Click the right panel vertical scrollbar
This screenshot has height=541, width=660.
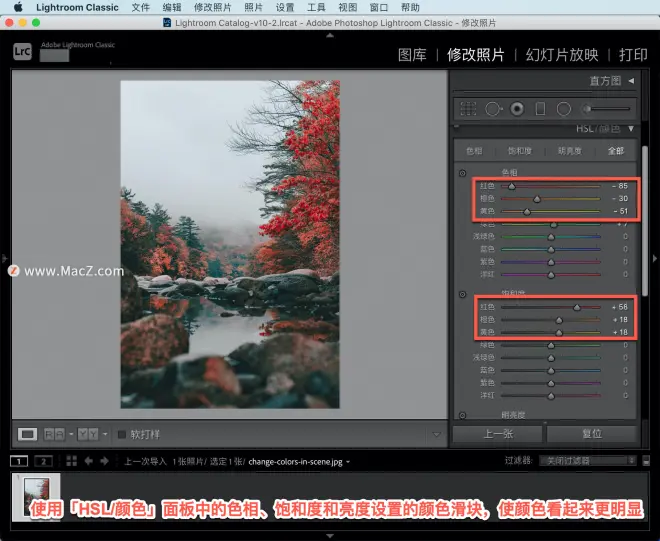(x=645, y=221)
